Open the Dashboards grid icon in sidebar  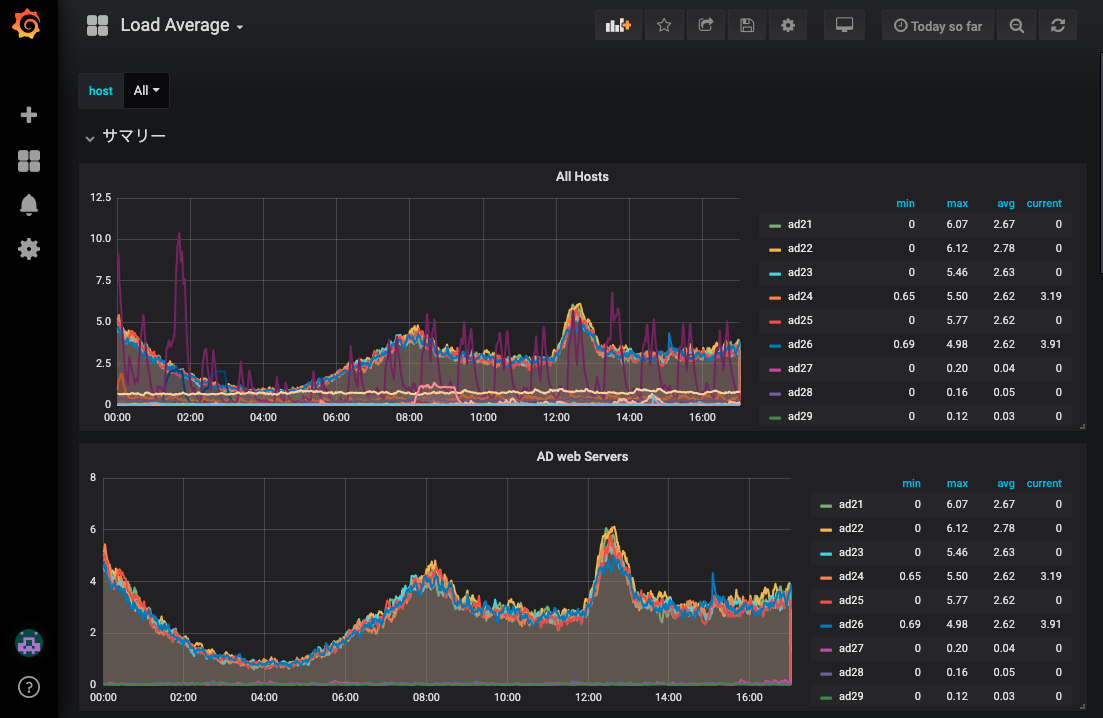pyautogui.click(x=29, y=161)
